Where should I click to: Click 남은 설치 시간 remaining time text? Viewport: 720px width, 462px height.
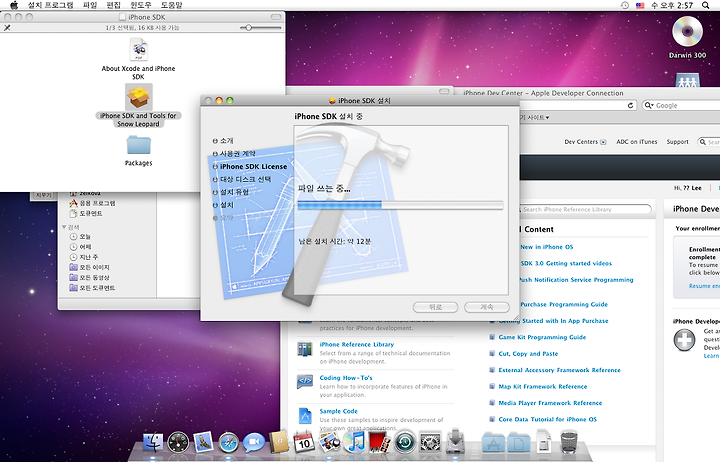pyautogui.click(x=335, y=241)
